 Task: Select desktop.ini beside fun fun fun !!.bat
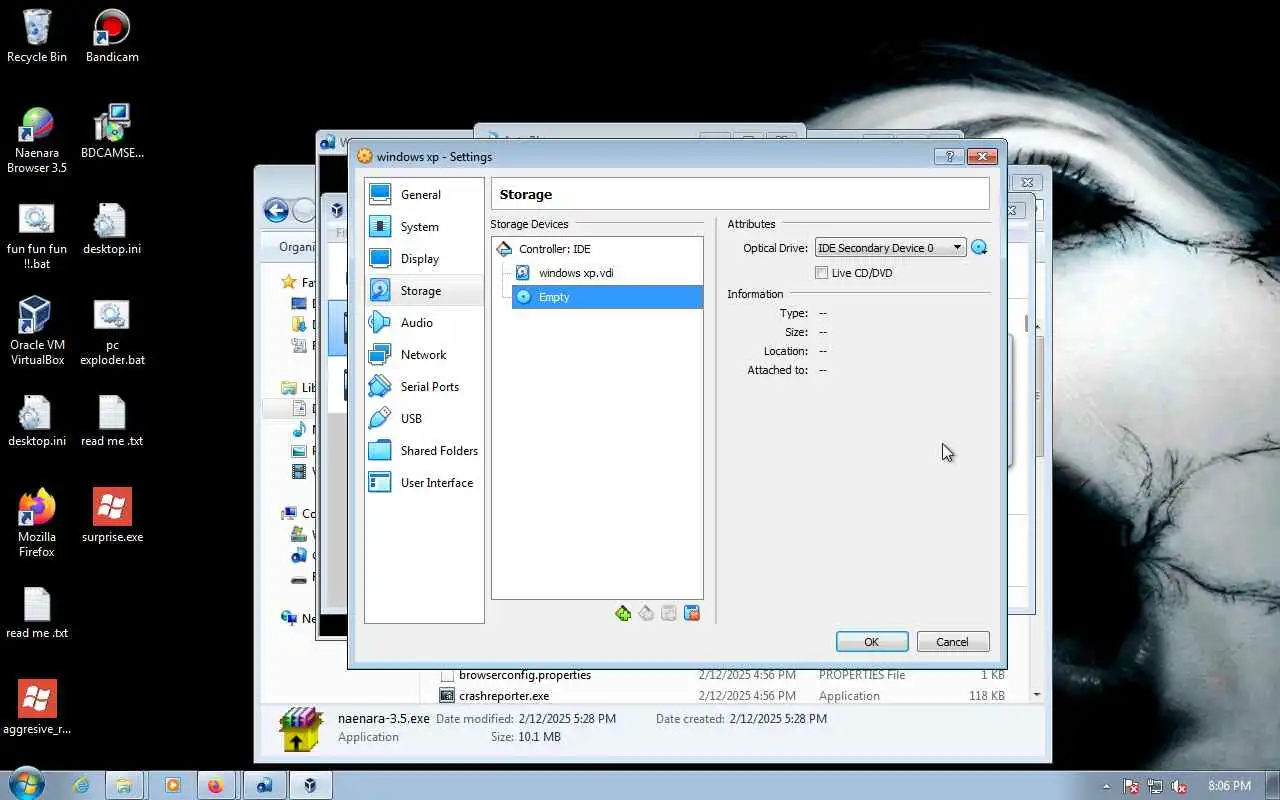[x=112, y=229]
